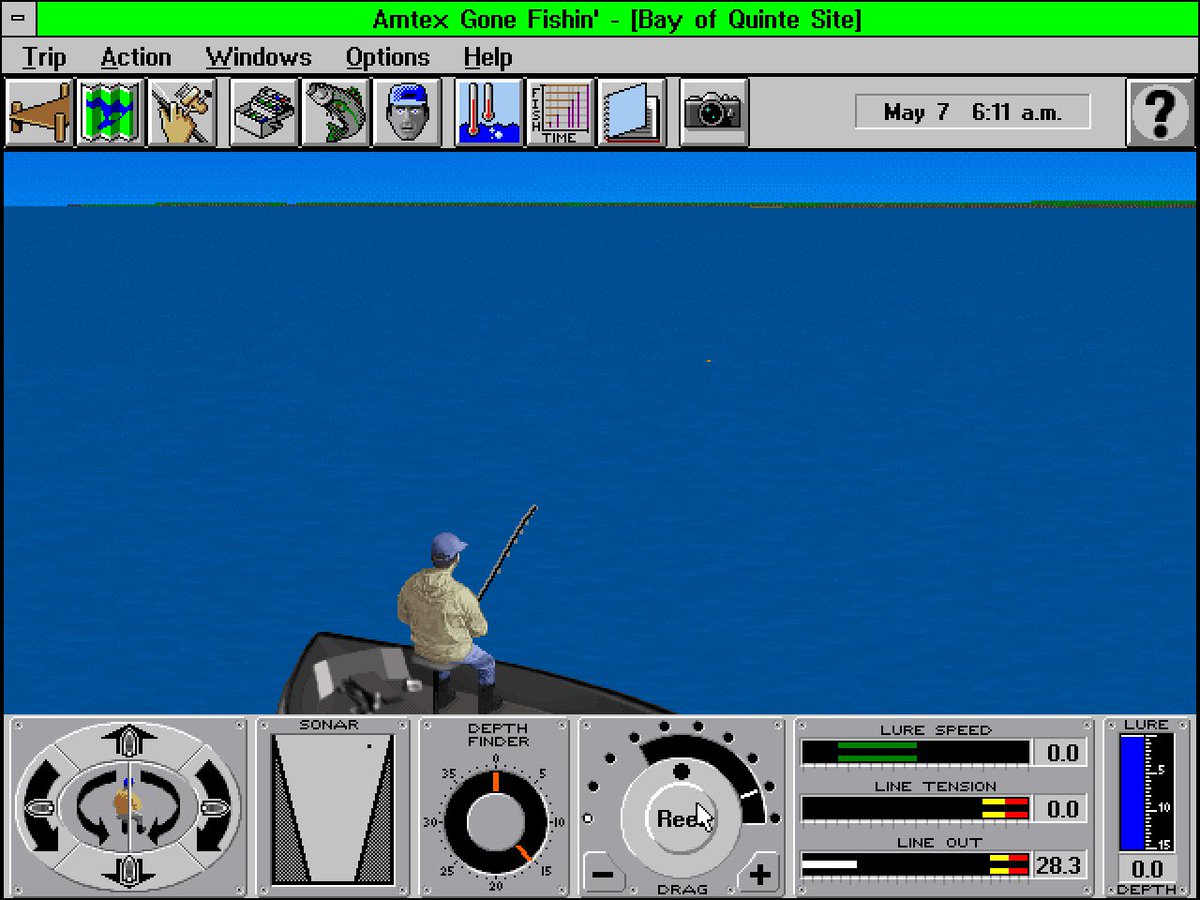Click the Line Out gauge bar

point(915,864)
